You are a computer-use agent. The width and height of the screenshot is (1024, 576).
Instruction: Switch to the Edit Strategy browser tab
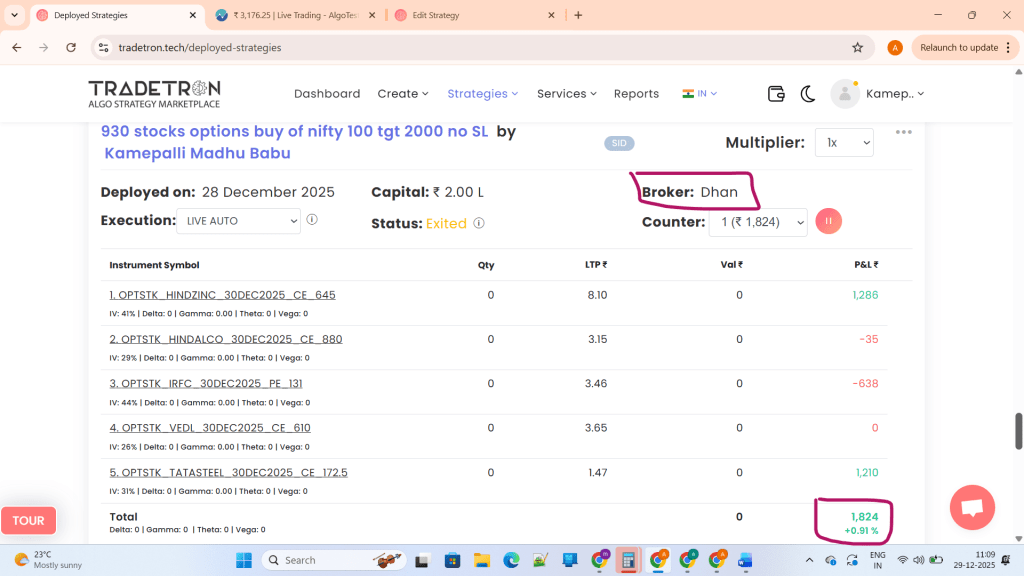pyautogui.click(x=472, y=15)
